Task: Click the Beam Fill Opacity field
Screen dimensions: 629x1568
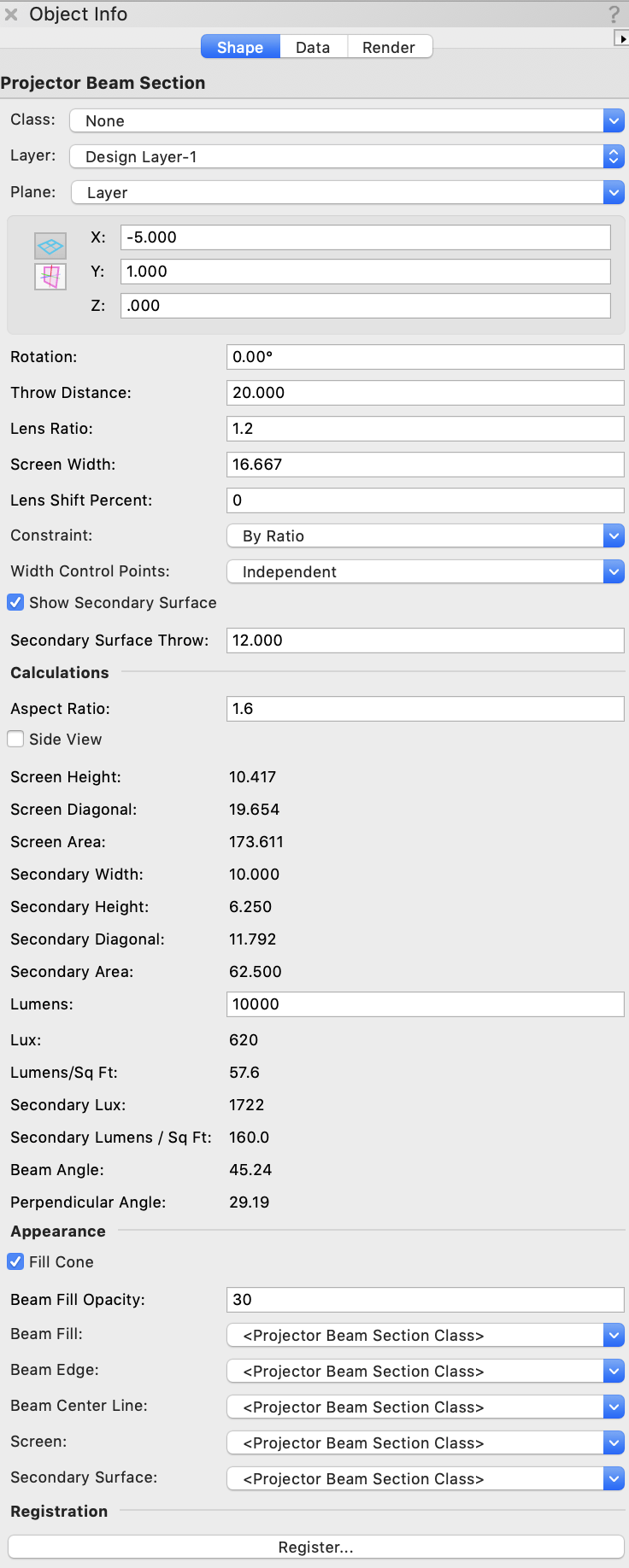Action: tap(425, 1300)
